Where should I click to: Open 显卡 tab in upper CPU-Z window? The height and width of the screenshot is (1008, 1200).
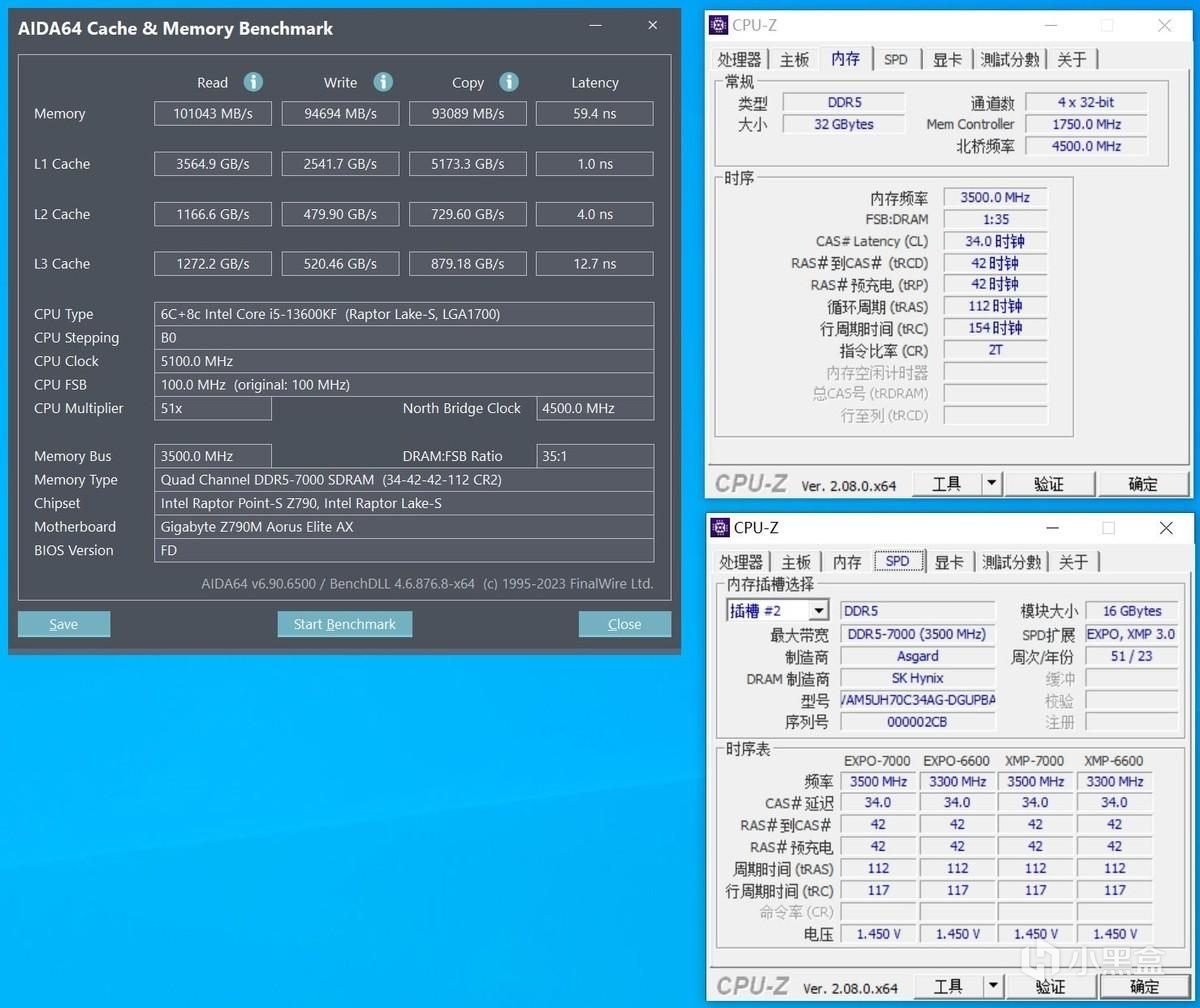click(947, 60)
